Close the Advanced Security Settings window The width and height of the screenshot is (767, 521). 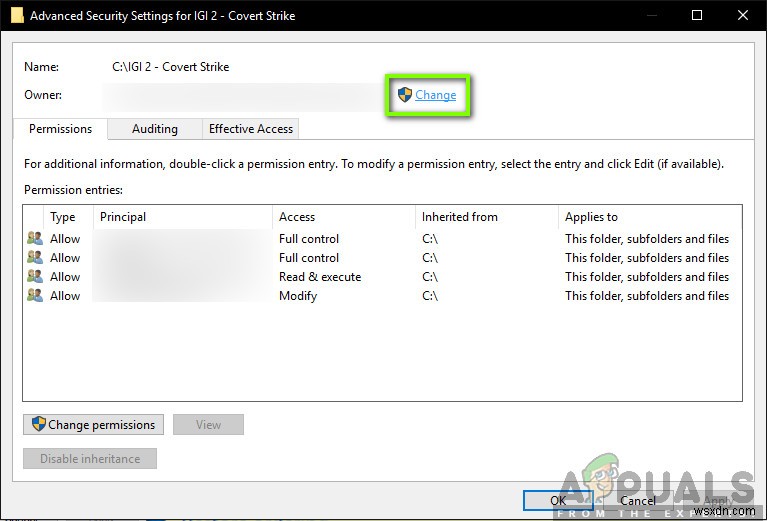pos(741,16)
